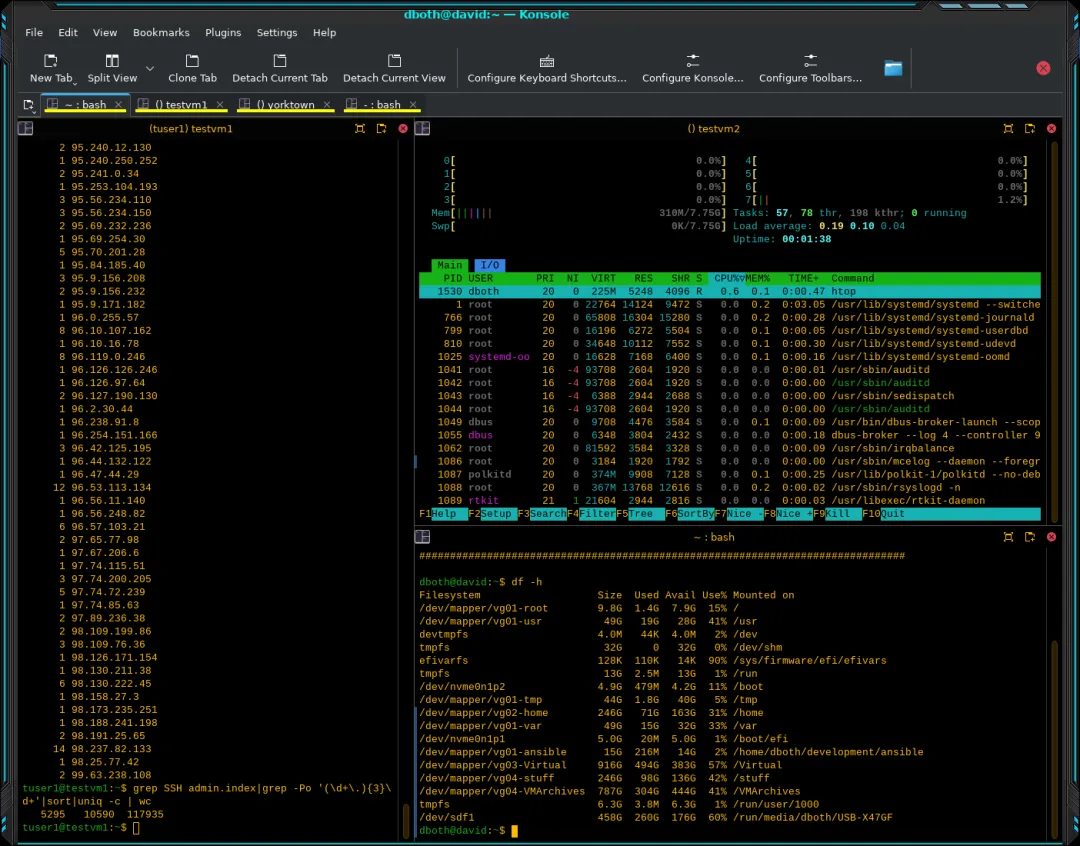This screenshot has height=846, width=1080.
Task: Maximize the lower ~ : bash pane
Action: pyautogui.click(x=1008, y=537)
